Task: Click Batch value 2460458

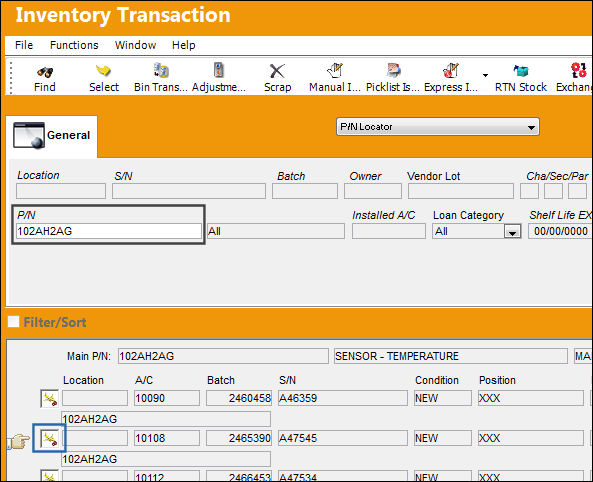Action: (x=239, y=398)
